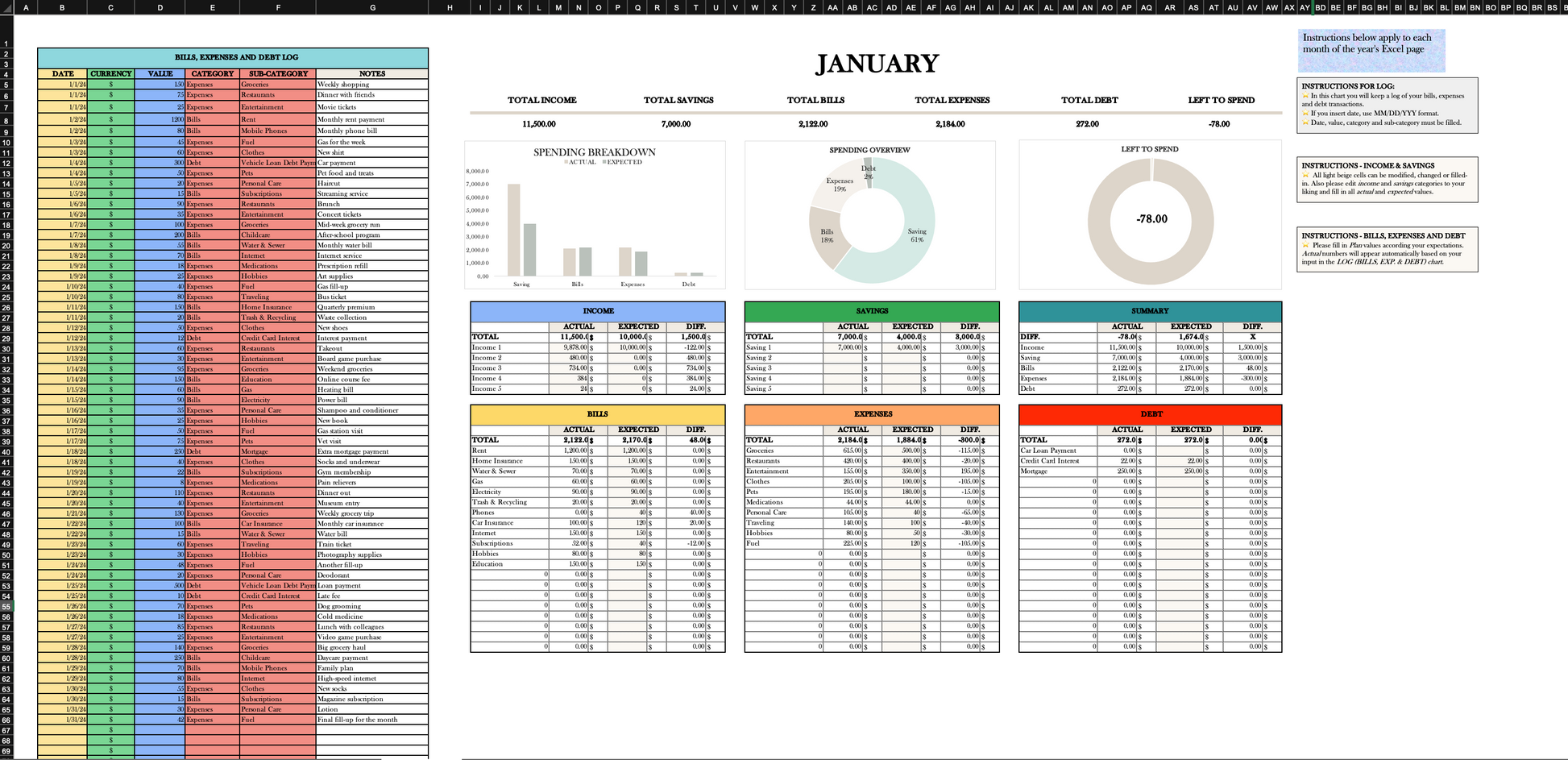The height and width of the screenshot is (760, 1568).
Task: Select the 'Saving 1' row label
Action: pos(783,347)
